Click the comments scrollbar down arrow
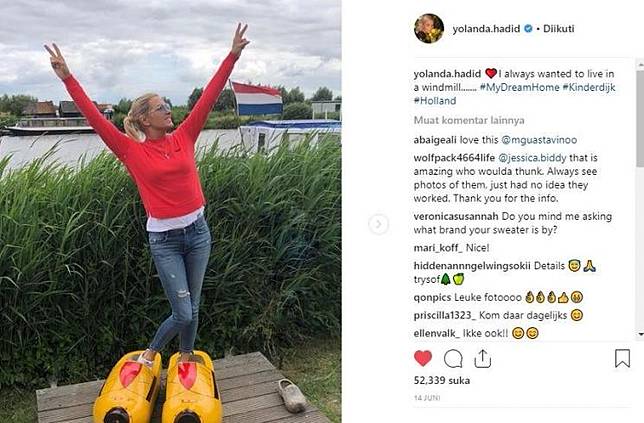Screen dimensions: 644x423 (x=640, y=335)
